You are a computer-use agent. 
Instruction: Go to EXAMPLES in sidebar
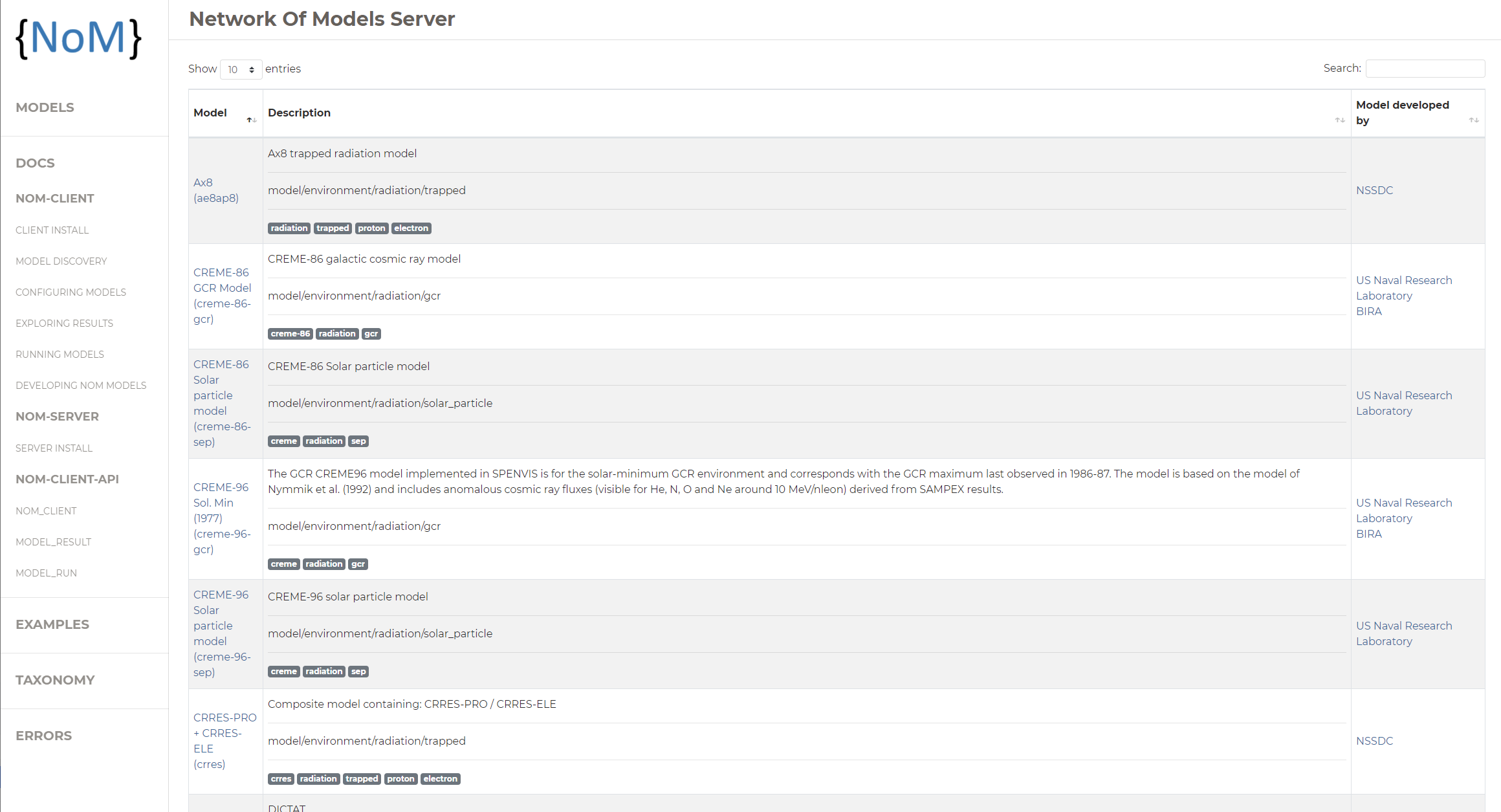pos(52,624)
